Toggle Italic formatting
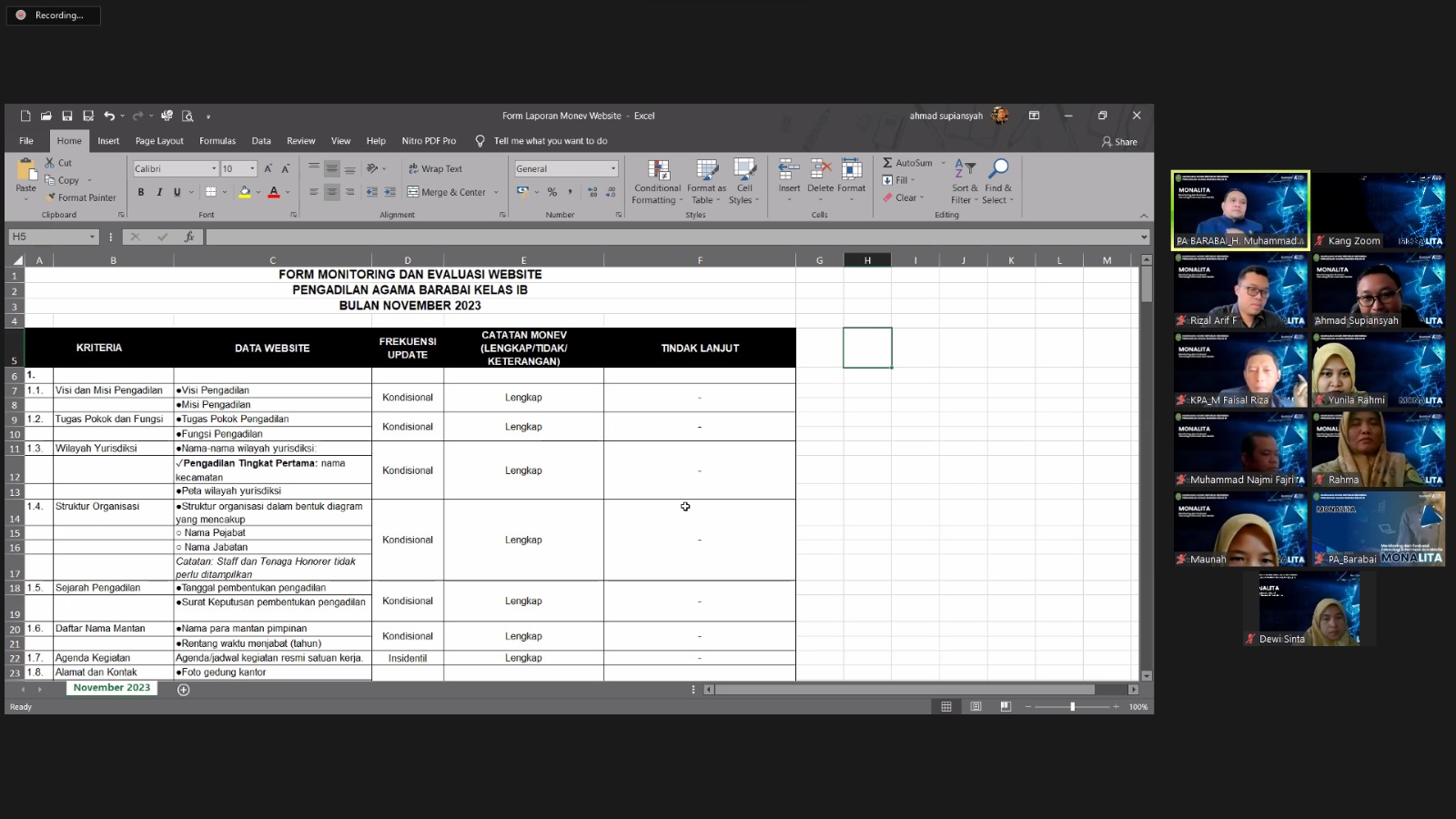Image resolution: width=1456 pixels, height=819 pixels. [x=159, y=192]
